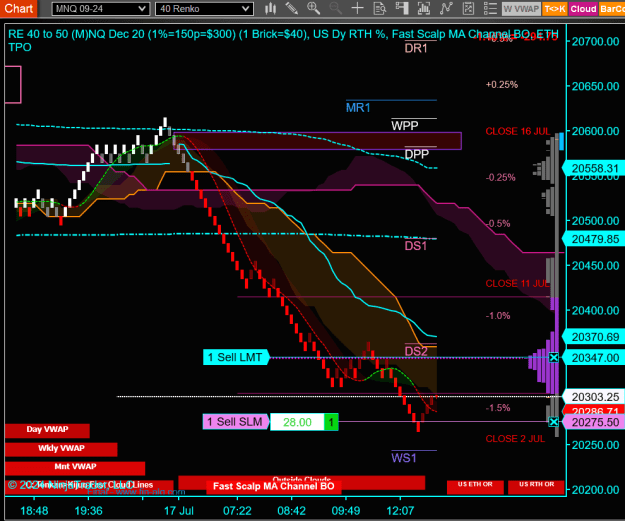Toggle the Chart Trader panel icon
Viewport: 625px width, 521px height.
tap(402, 8)
